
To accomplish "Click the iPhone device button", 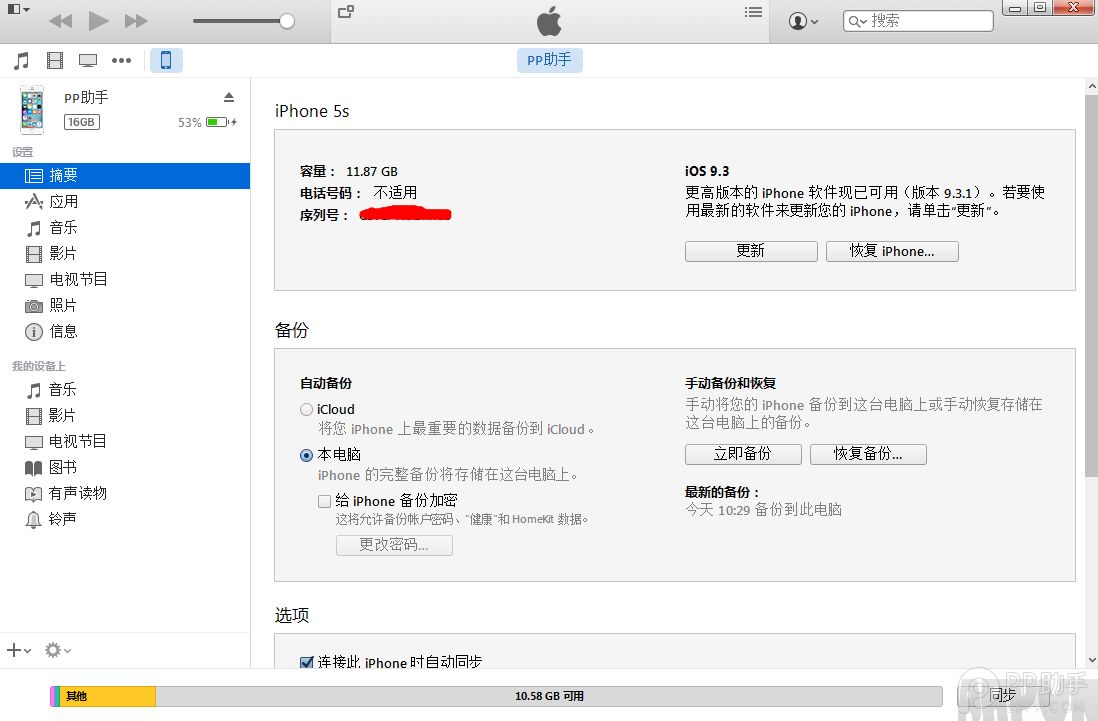I will pos(166,61).
